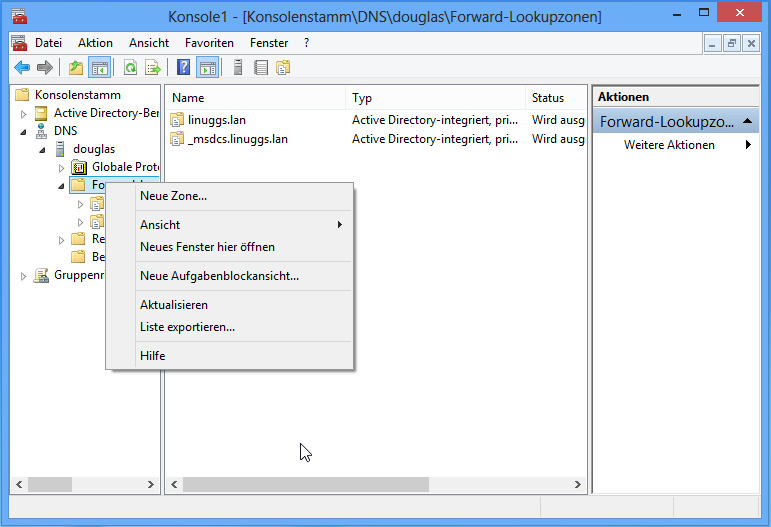The height and width of the screenshot is (527, 771).
Task: Toggle the Action pane toolbar icon
Action: (x=207, y=68)
